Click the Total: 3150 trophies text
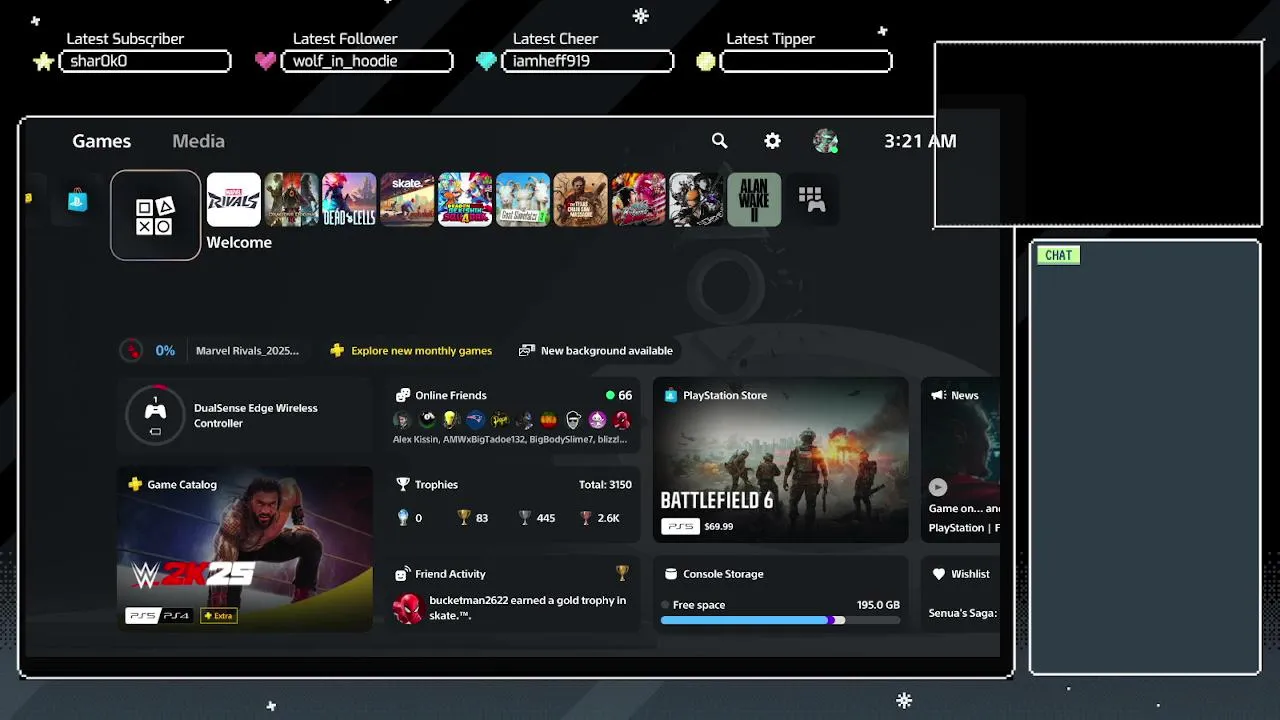The width and height of the screenshot is (1280, 720). click(x=605, y=484)
